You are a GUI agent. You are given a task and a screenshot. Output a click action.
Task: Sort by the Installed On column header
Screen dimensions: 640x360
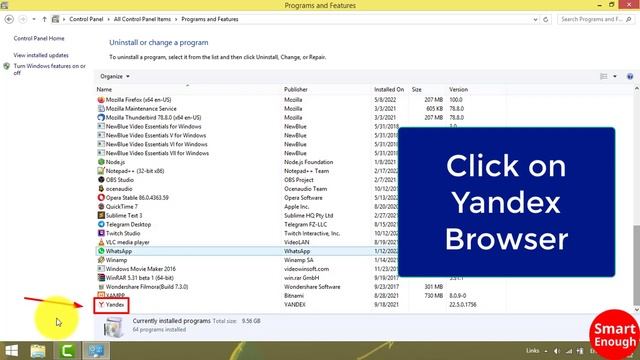click(389, 89)
